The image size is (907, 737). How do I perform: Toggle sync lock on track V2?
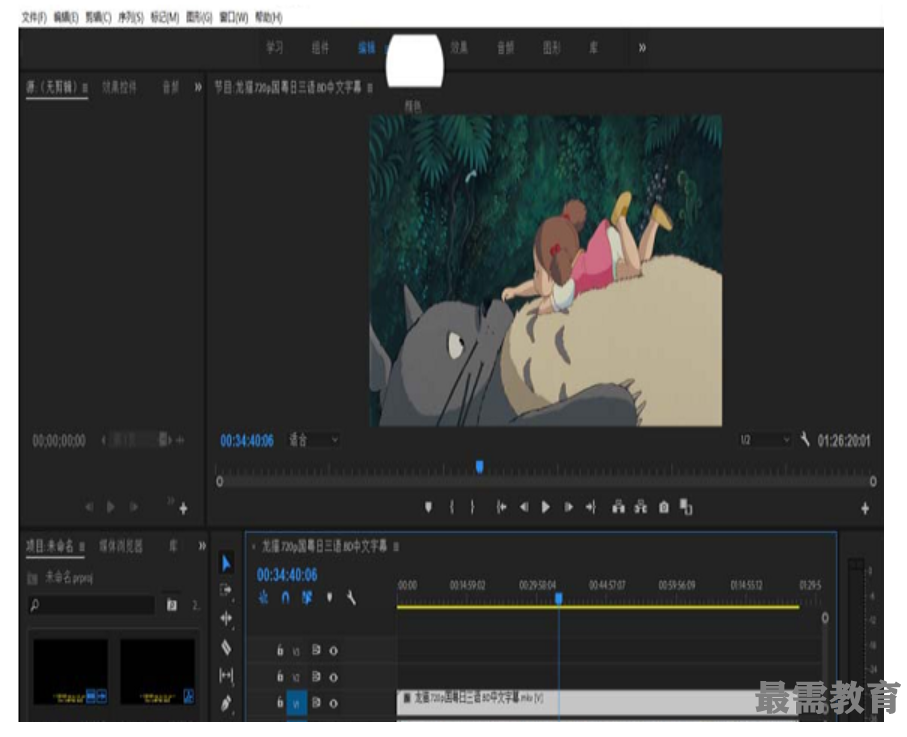(316, 676)
